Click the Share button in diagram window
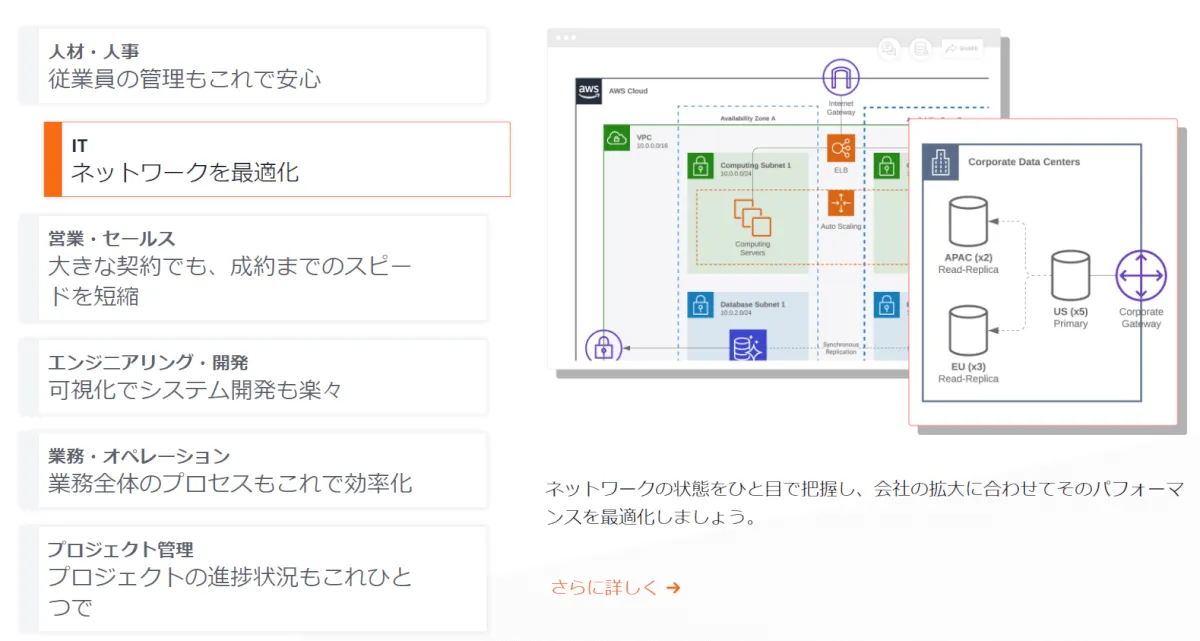The image size is (1200, 641). coord(961,47)
